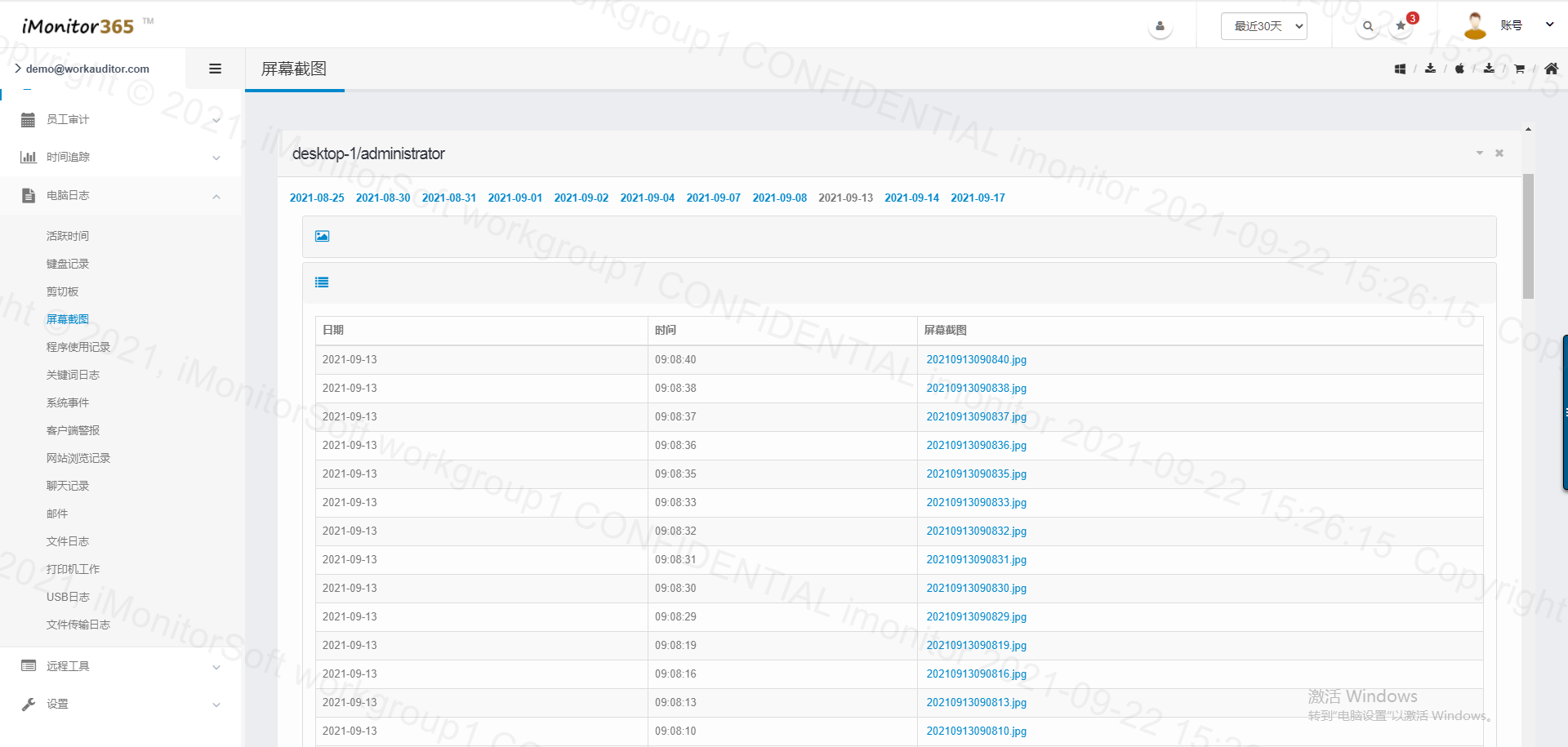Open the 账号 account dropdown arrow
Image resolution: width=1568 pixels, height=747 pixels.
[x=1549, y=24]
